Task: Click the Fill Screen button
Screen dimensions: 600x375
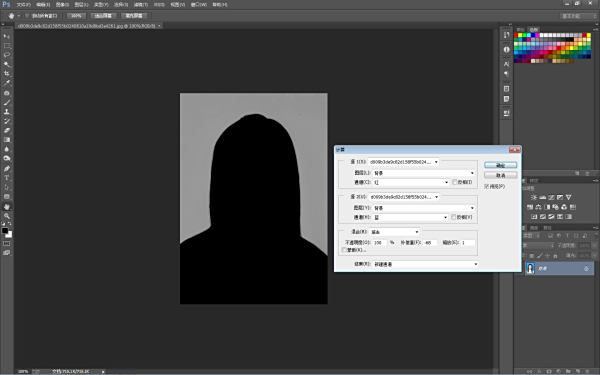Action: pos(134,16)
